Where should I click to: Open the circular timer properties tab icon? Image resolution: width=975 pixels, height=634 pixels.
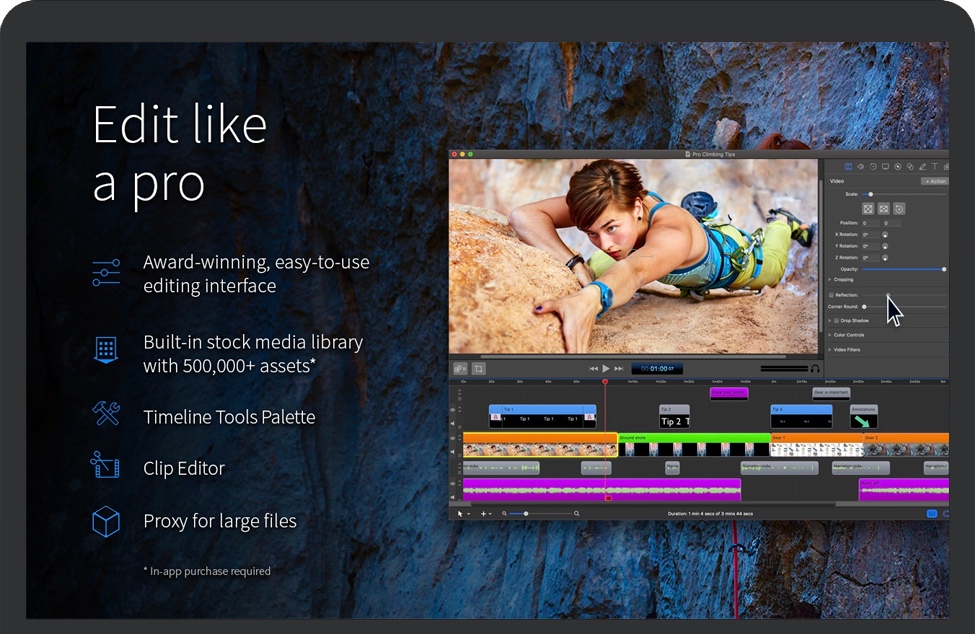[x=873, y=167]
